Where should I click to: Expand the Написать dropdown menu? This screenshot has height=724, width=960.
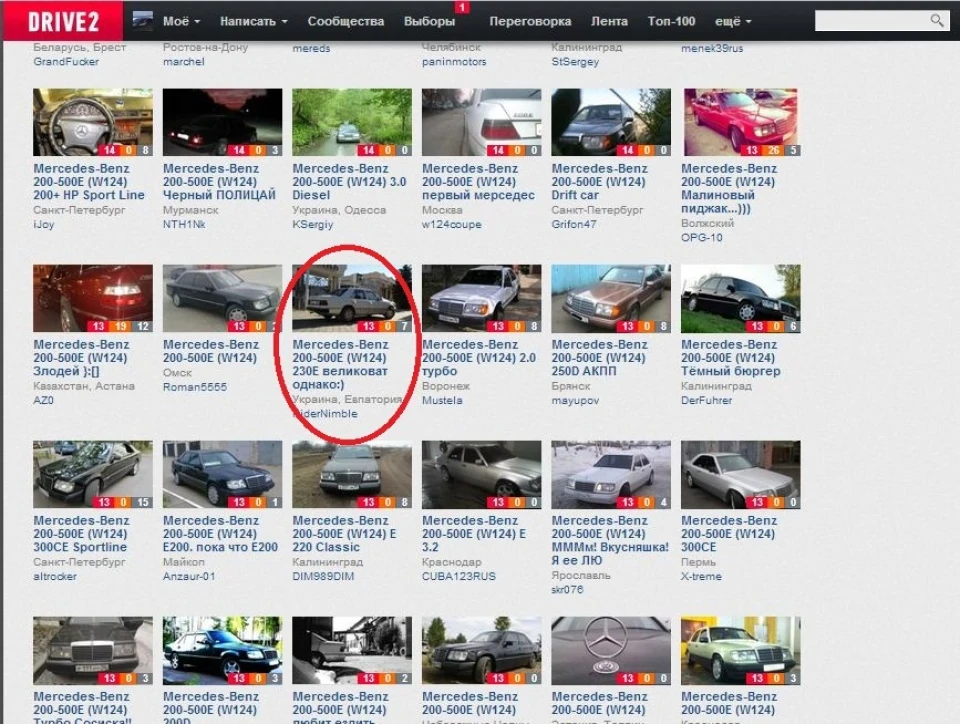tap(253, 21)
